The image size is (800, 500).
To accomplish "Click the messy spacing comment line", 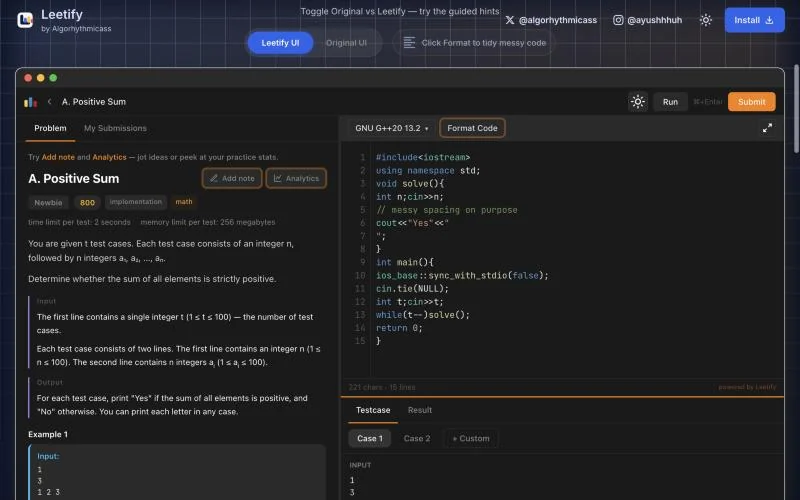I will click(446, 210).
